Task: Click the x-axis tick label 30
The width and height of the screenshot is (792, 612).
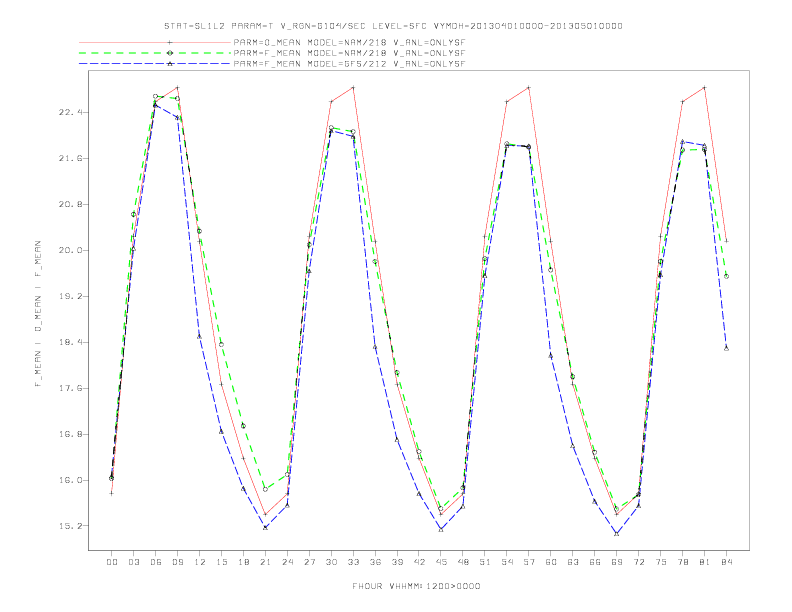Action: 331,562
